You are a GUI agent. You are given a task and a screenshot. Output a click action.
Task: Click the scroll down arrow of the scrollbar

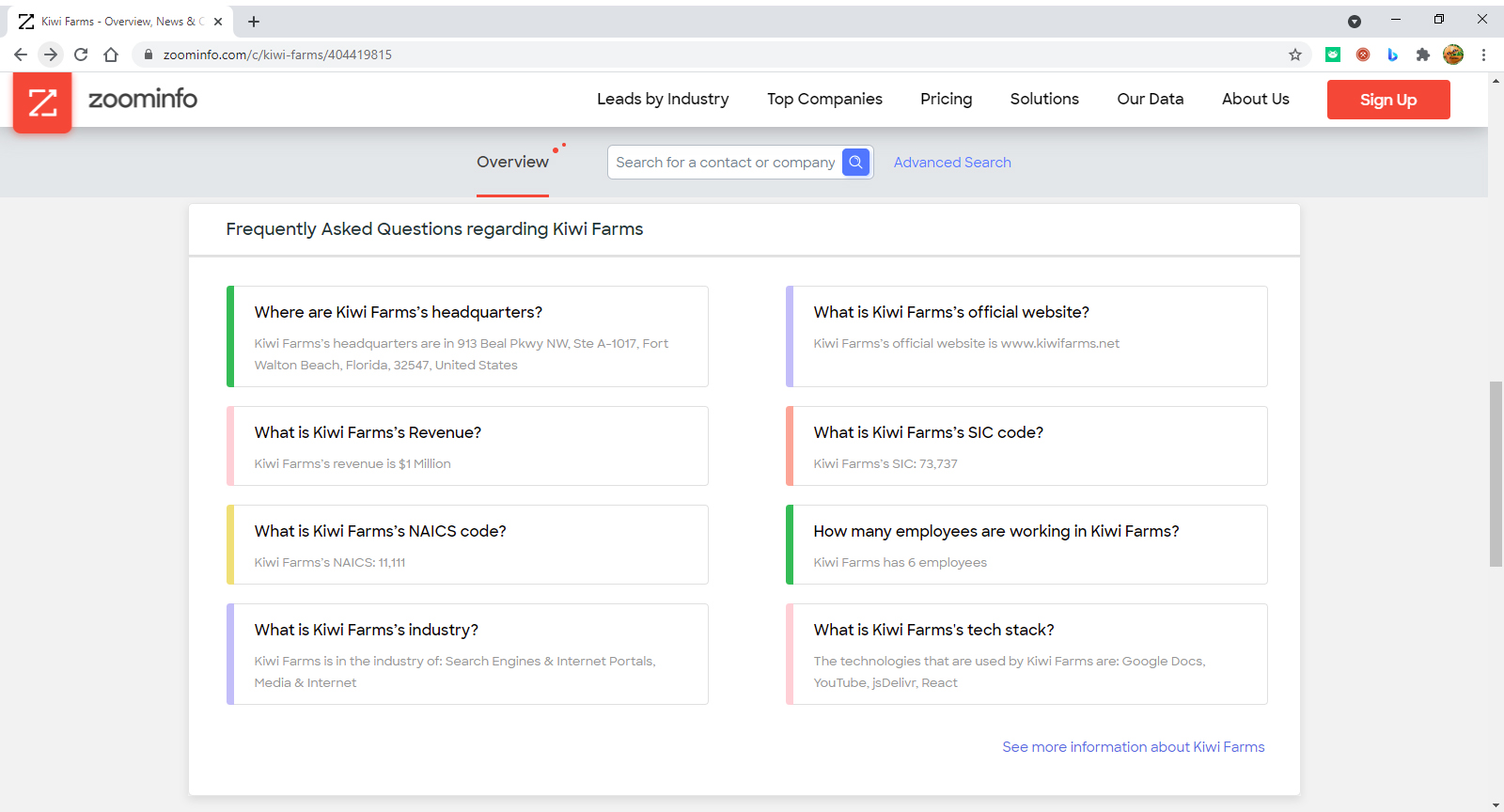1496,805
